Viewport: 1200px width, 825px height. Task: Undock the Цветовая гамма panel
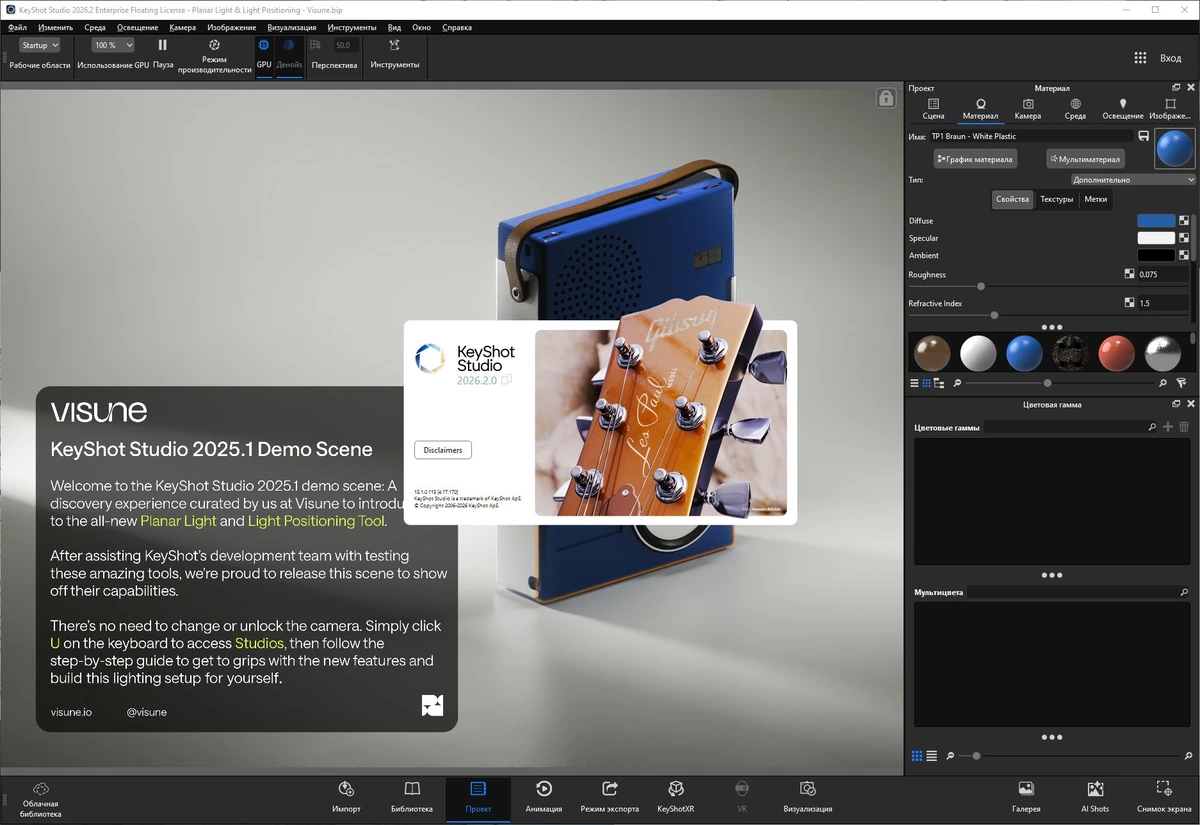(1176, 404)
